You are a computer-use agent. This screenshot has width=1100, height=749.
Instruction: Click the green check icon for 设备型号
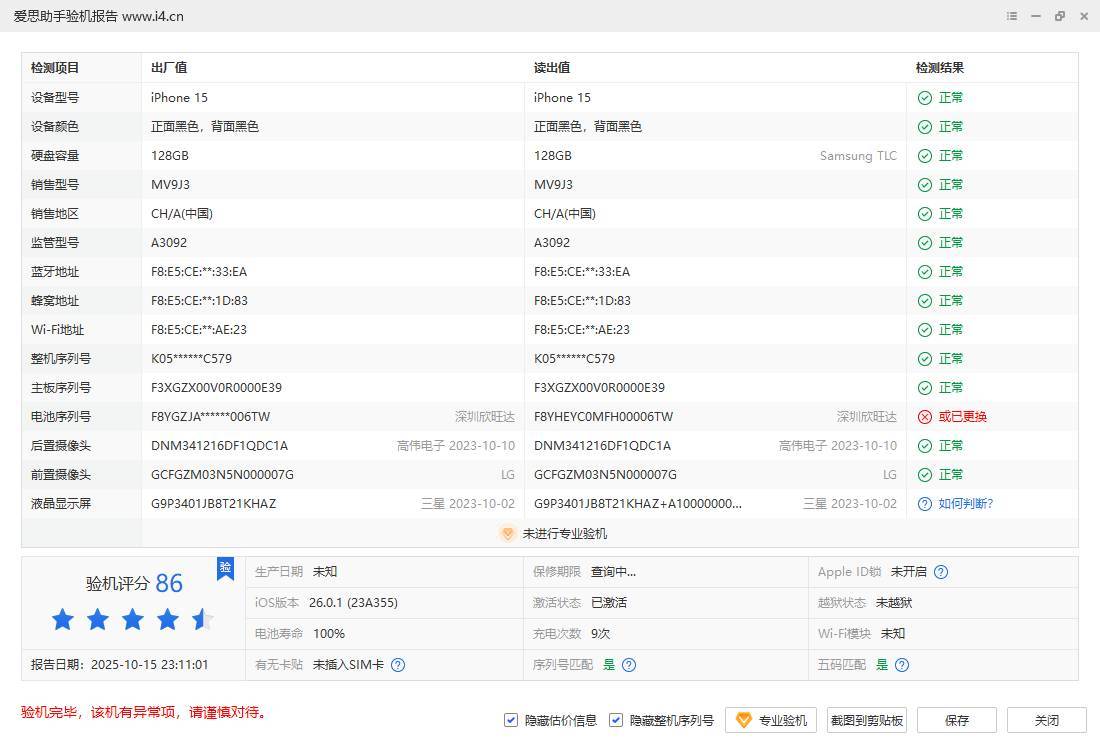click(x=925, y=98)
